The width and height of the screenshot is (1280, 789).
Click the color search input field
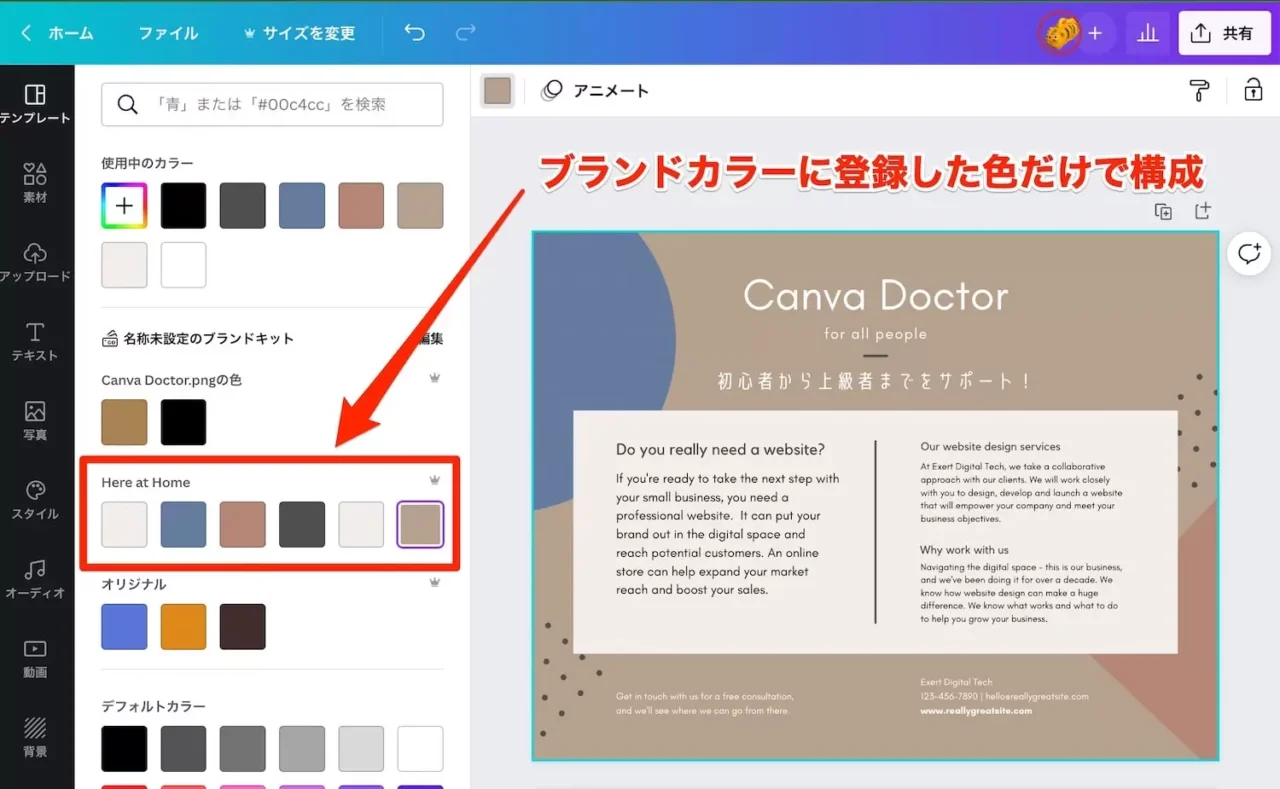[x=272, y=104]
